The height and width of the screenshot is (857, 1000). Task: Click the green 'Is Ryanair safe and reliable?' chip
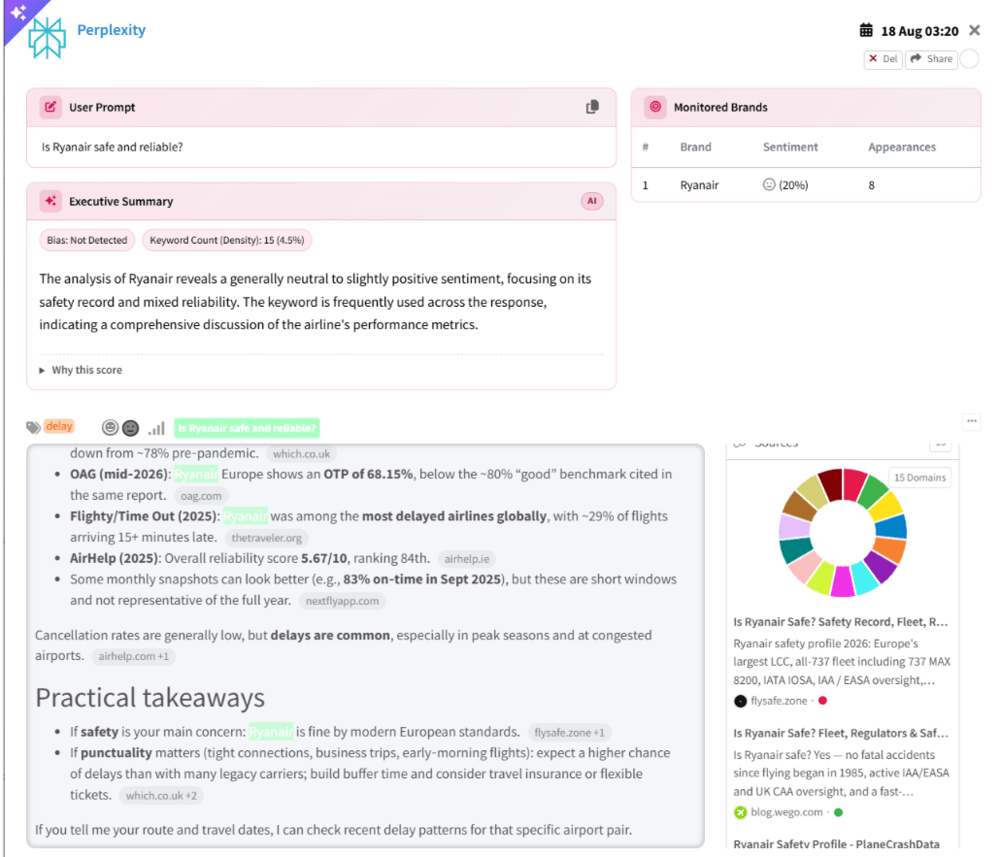(x=247, y=428)
